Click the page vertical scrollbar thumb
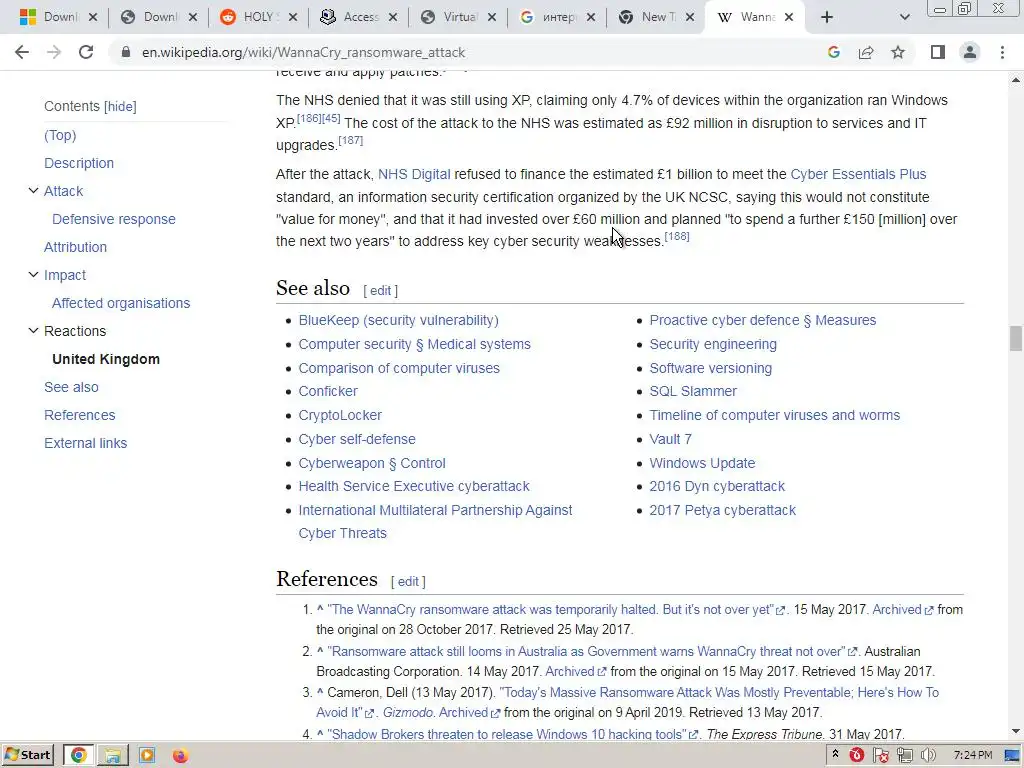 tap(1016, 338)
